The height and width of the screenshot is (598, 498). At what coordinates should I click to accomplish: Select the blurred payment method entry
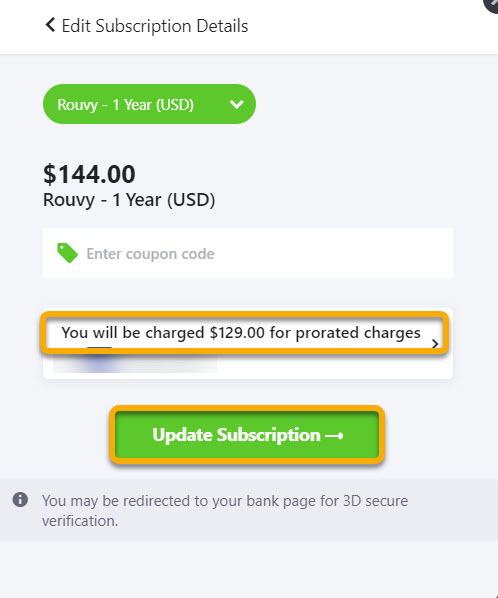[x=135, y=362]
